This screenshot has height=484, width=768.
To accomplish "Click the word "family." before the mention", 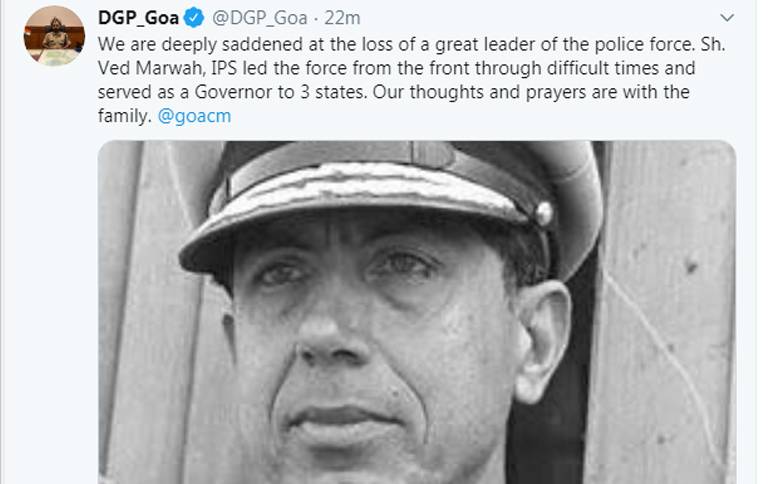I will point(125,116).
